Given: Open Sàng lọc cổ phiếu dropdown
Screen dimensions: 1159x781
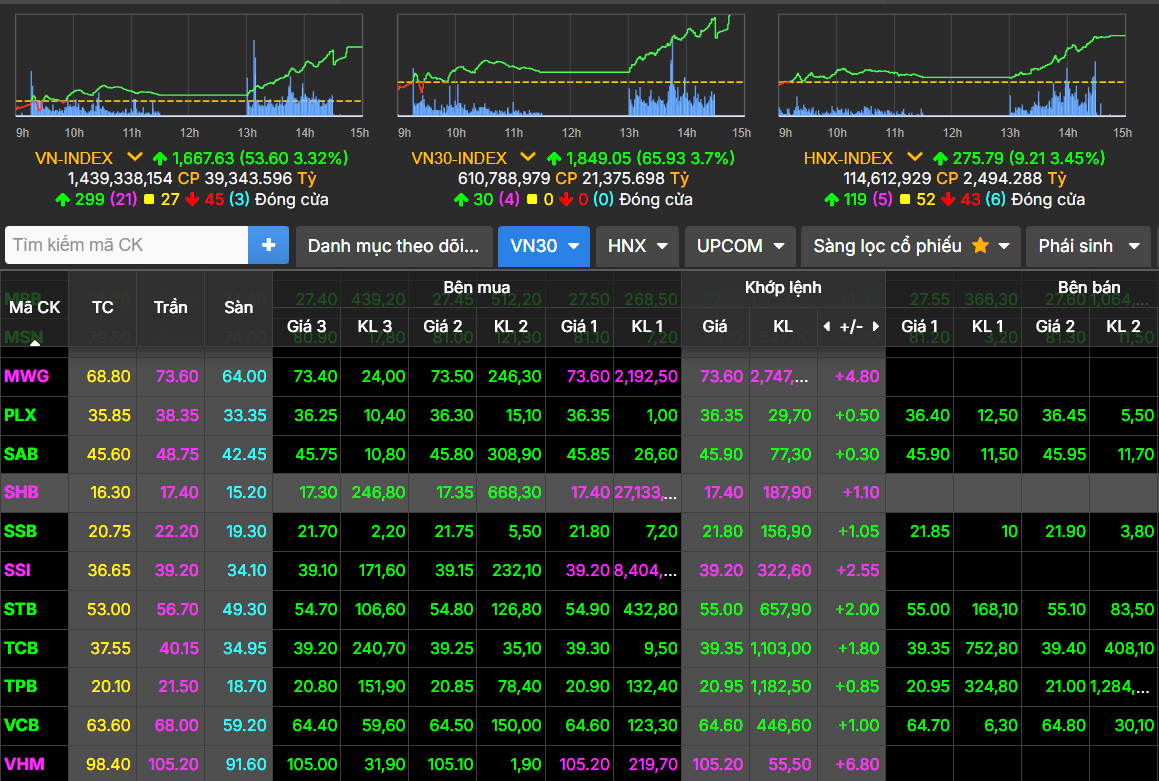Looking at the screenshot, I should coord(911,246).
